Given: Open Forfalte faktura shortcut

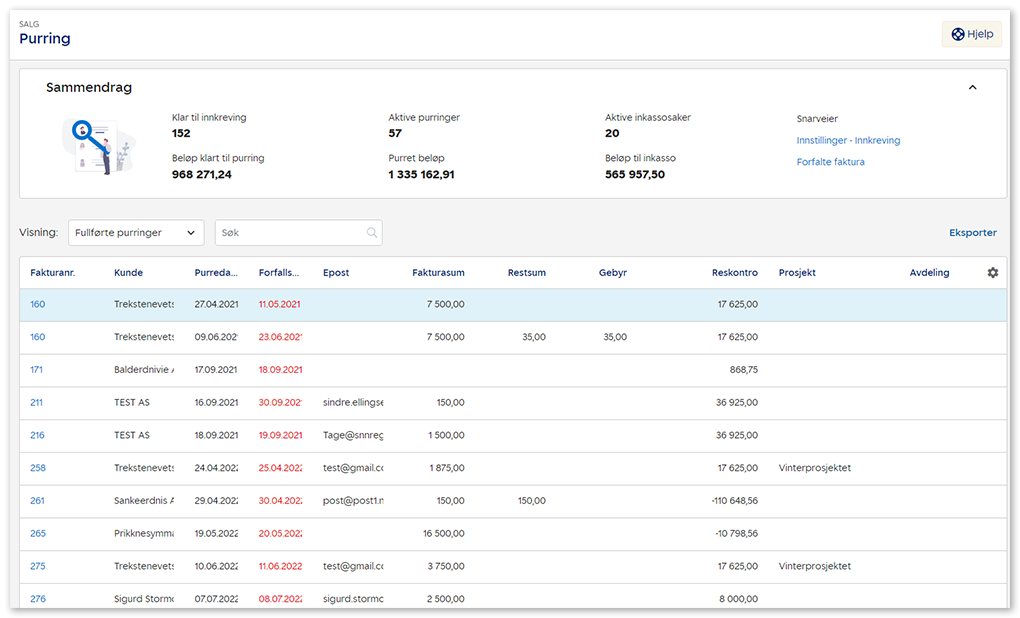Looking at the screenshot, I should [830, 162].
